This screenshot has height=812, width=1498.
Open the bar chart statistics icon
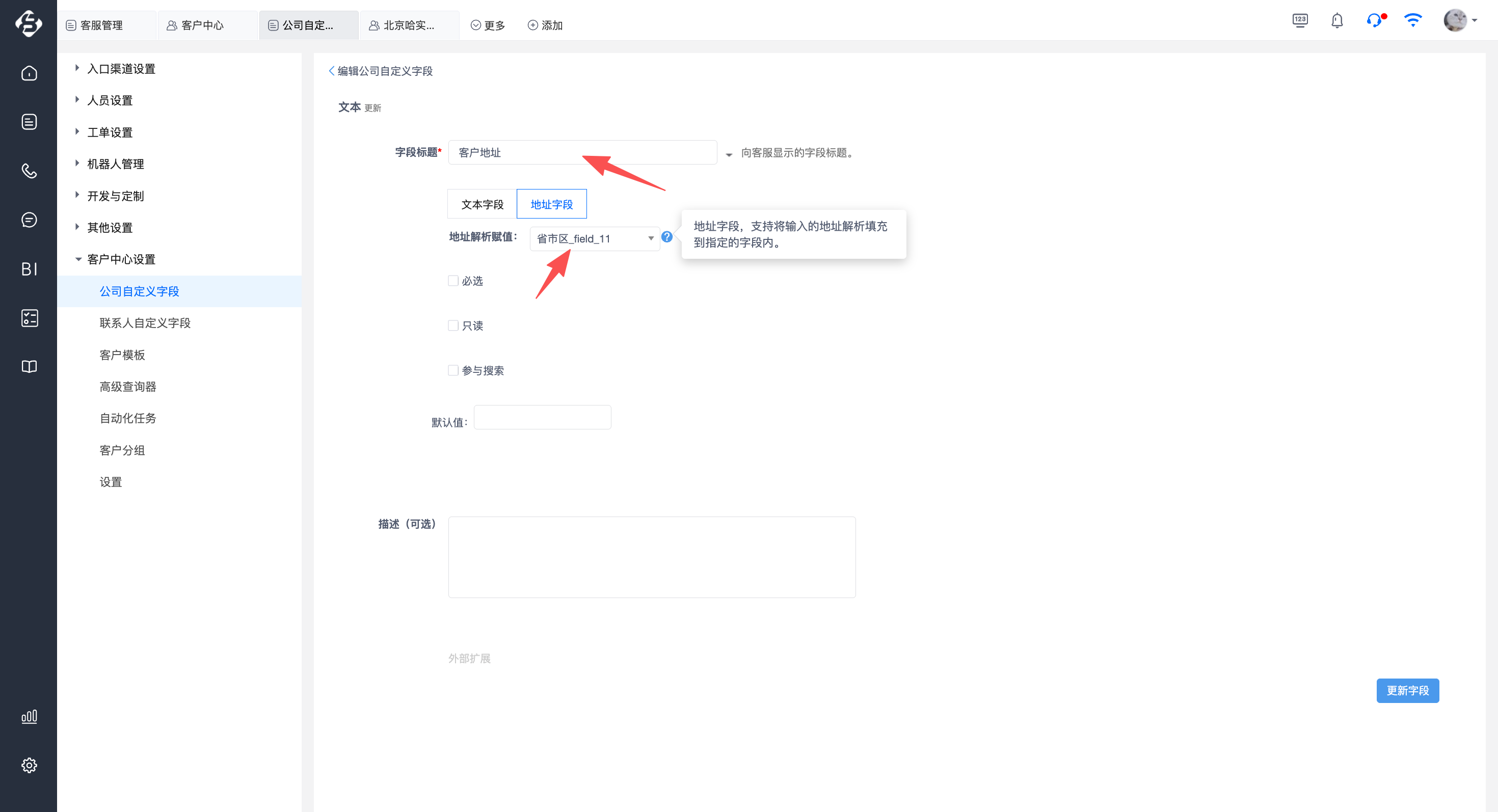tap(29, 716)
